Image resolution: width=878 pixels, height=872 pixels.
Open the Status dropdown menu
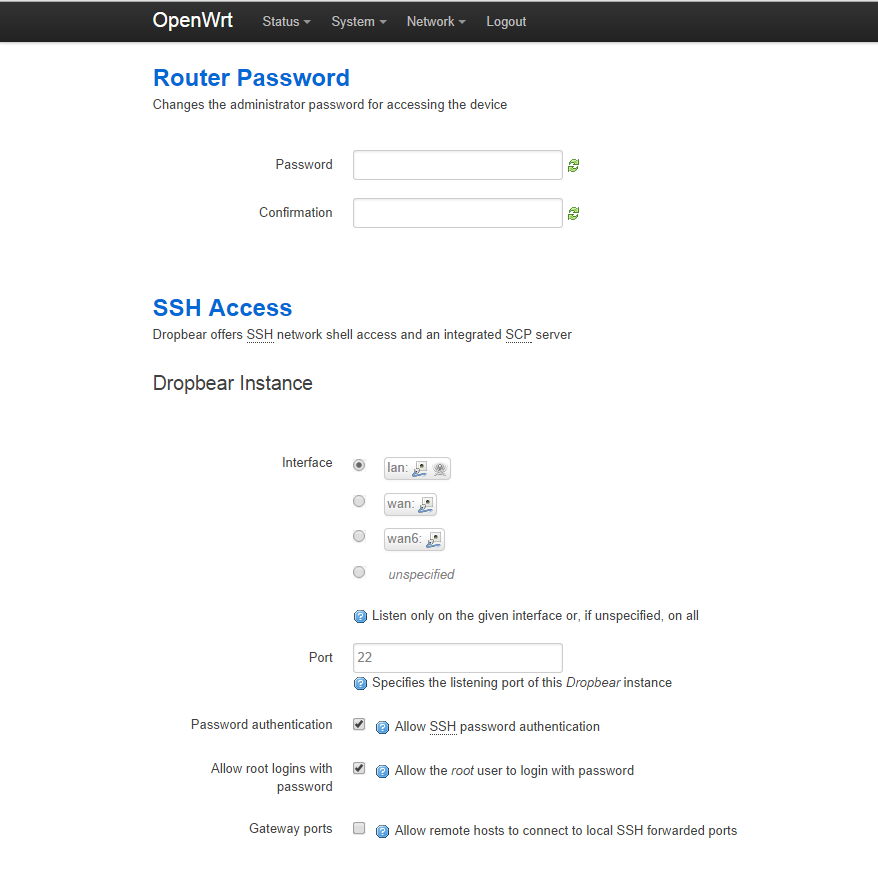286,22
